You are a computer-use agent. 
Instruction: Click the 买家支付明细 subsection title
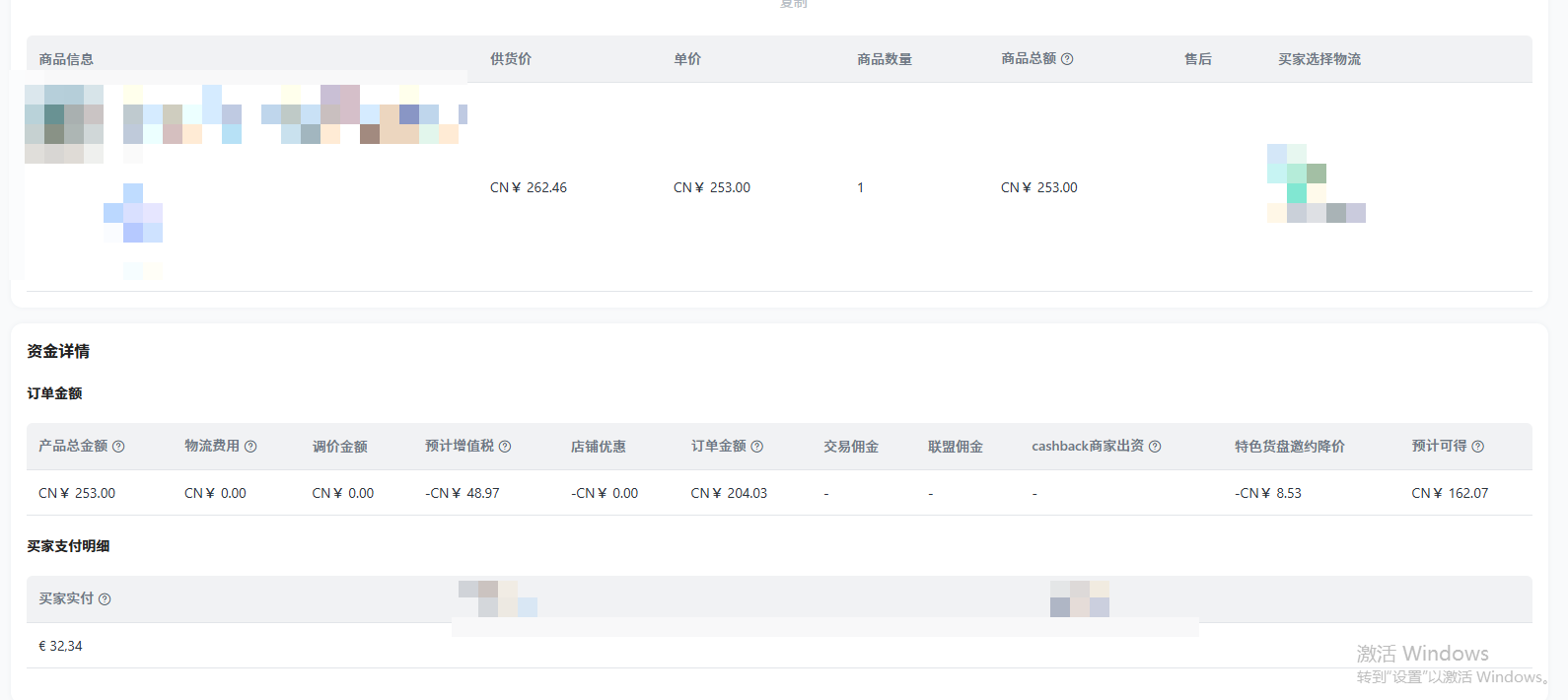68,546
